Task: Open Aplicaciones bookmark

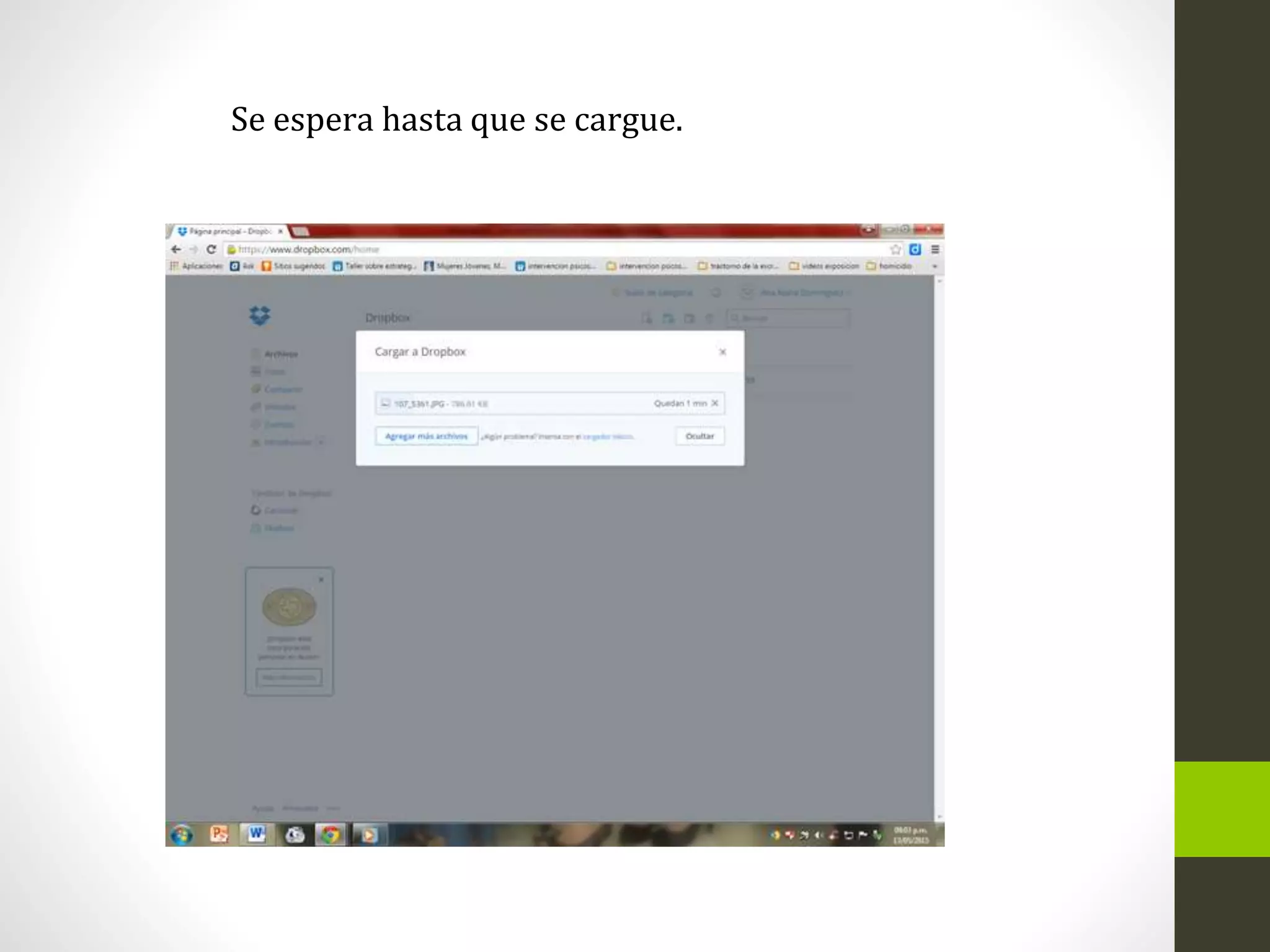Action: click(197, 266)
